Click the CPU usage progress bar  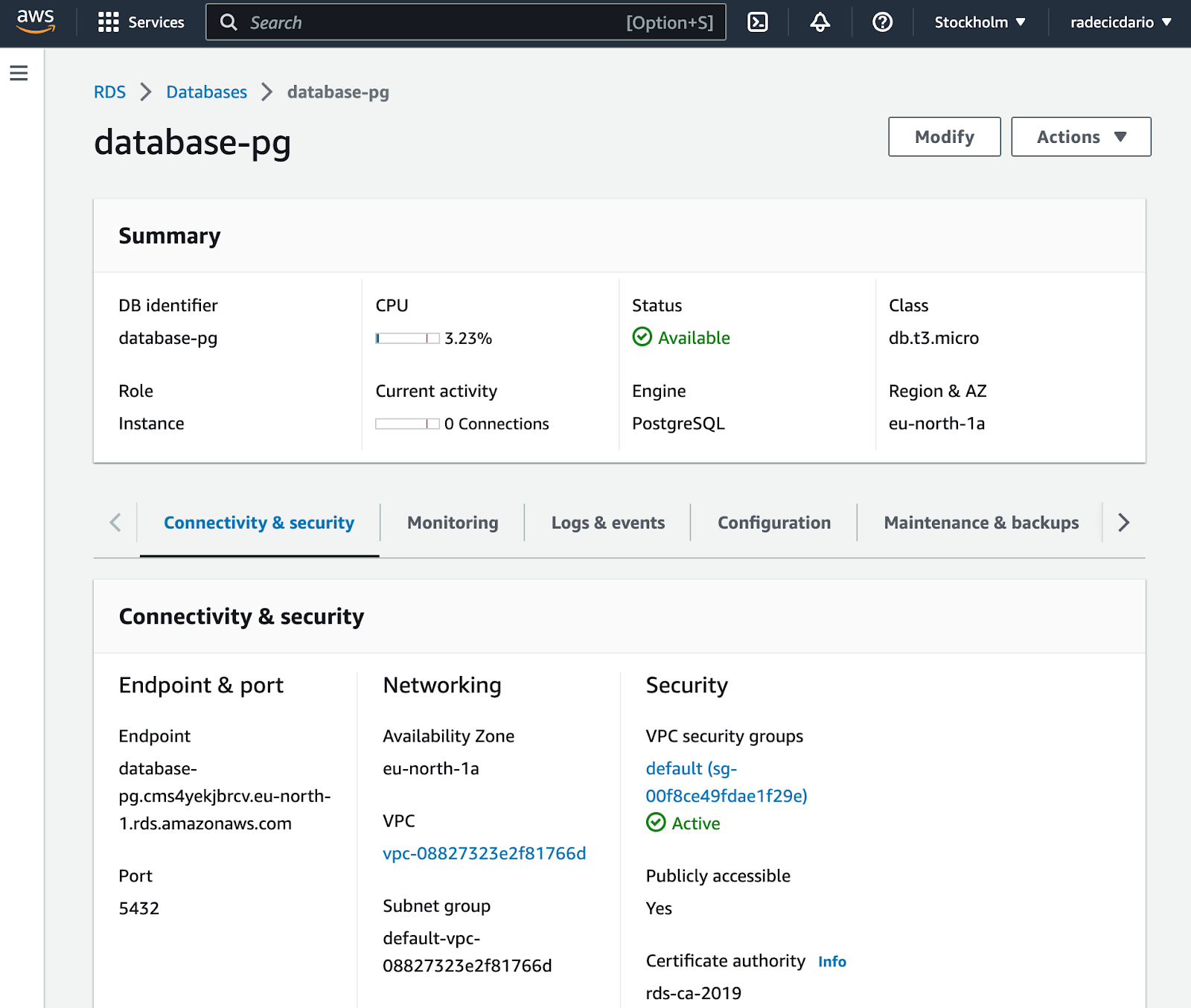(407, 338)
